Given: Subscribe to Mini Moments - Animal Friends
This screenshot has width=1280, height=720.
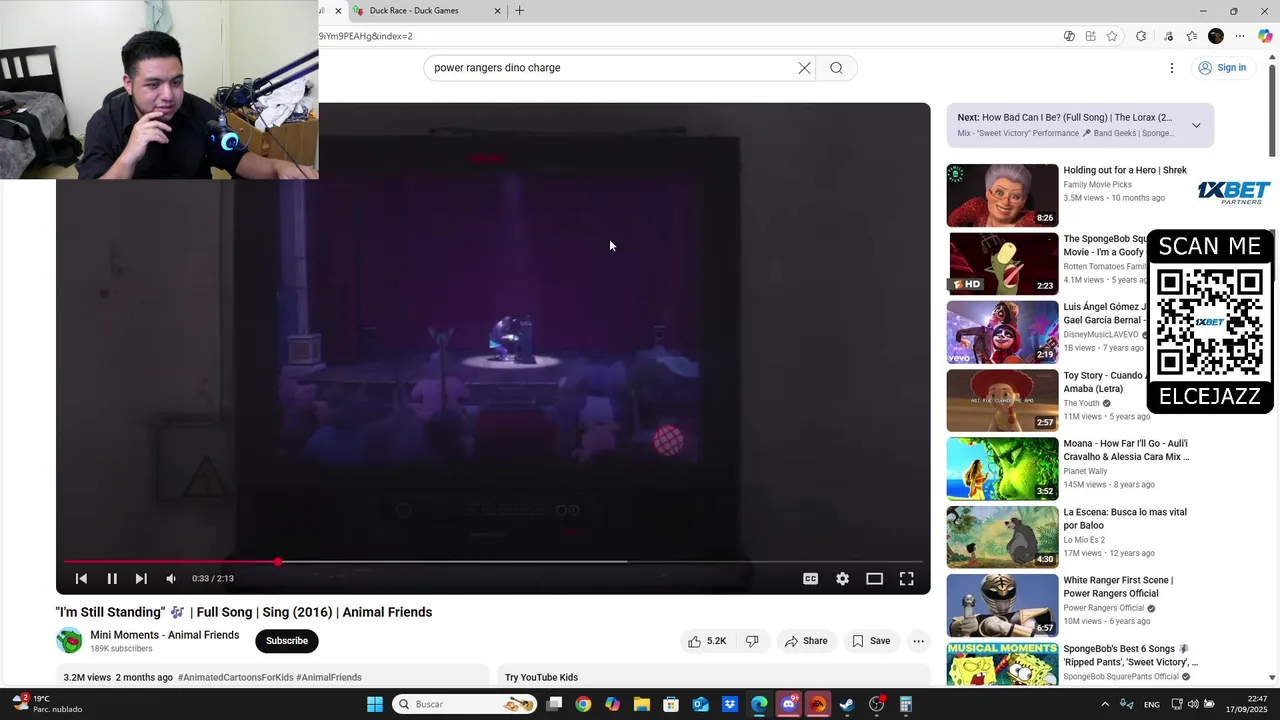Looking at the screenshot, I should tap(287, 641).
